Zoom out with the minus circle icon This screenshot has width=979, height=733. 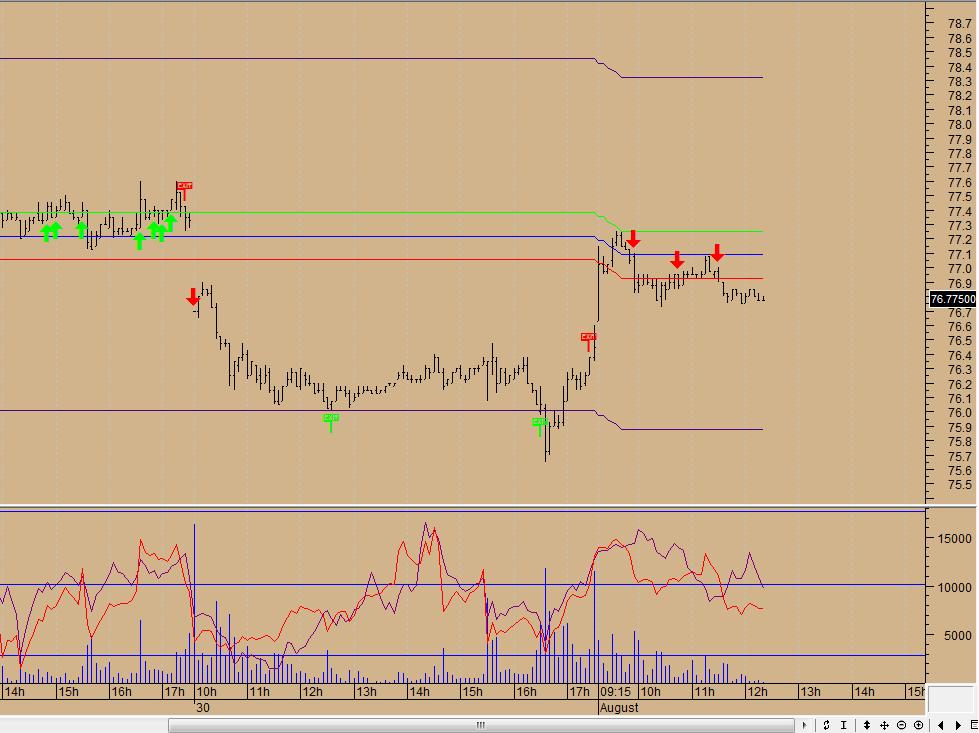901,725
